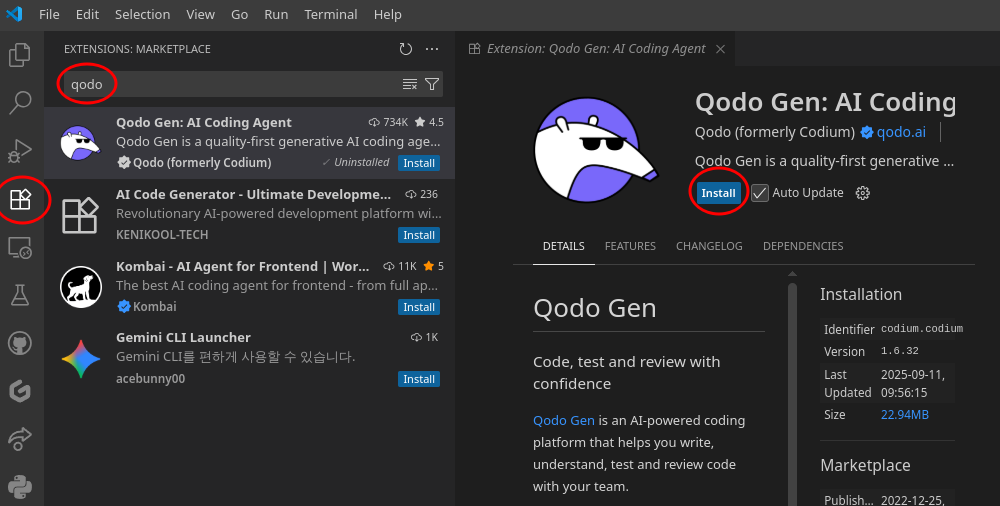Open the Explorer view in activity bar
1000x506 pixels.
pyautogui.click(x=20, y=54)
